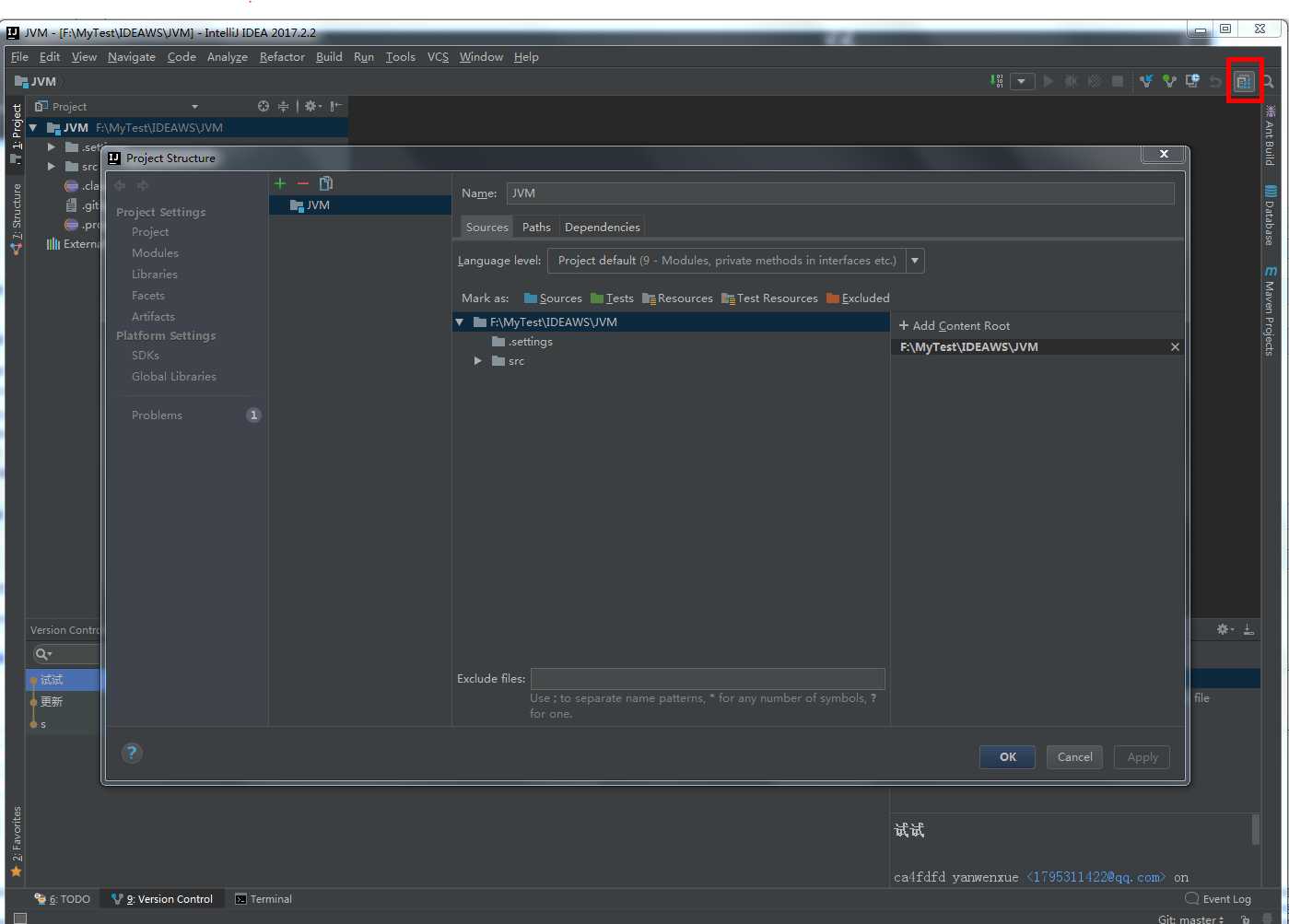The width and height of the screenshot is (1289, 924).
Task: Click the Exclude files input field
Action: tap(708, 679)
